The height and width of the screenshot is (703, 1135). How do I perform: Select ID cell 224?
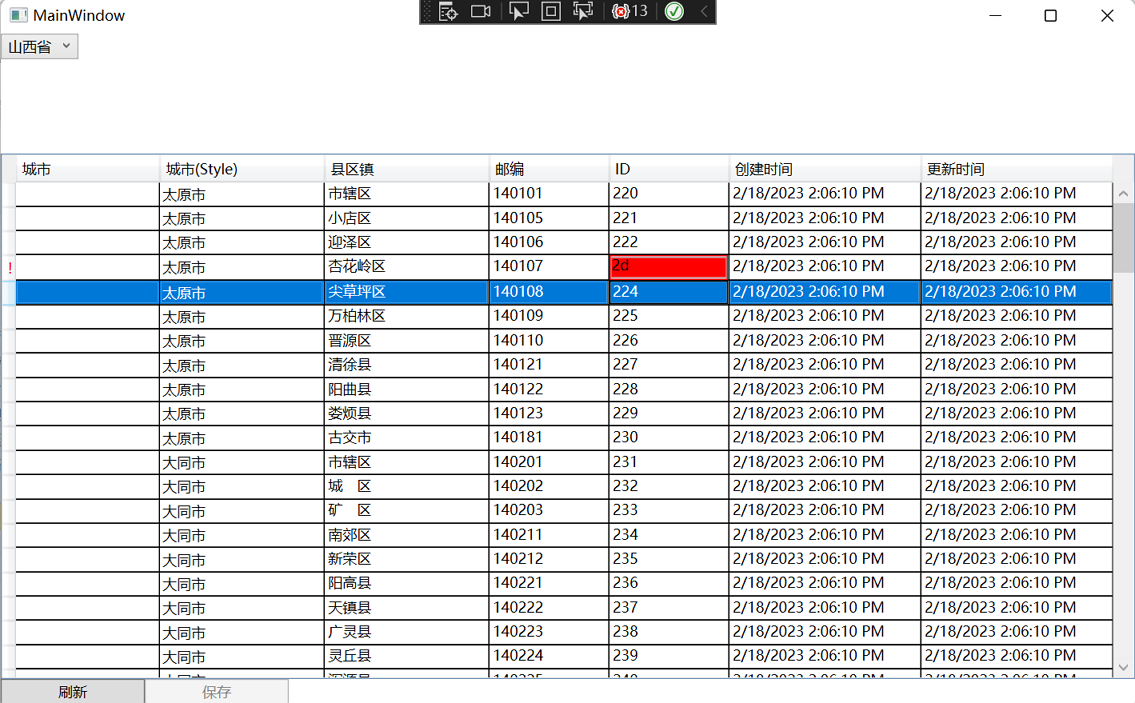tap(669, 292)
